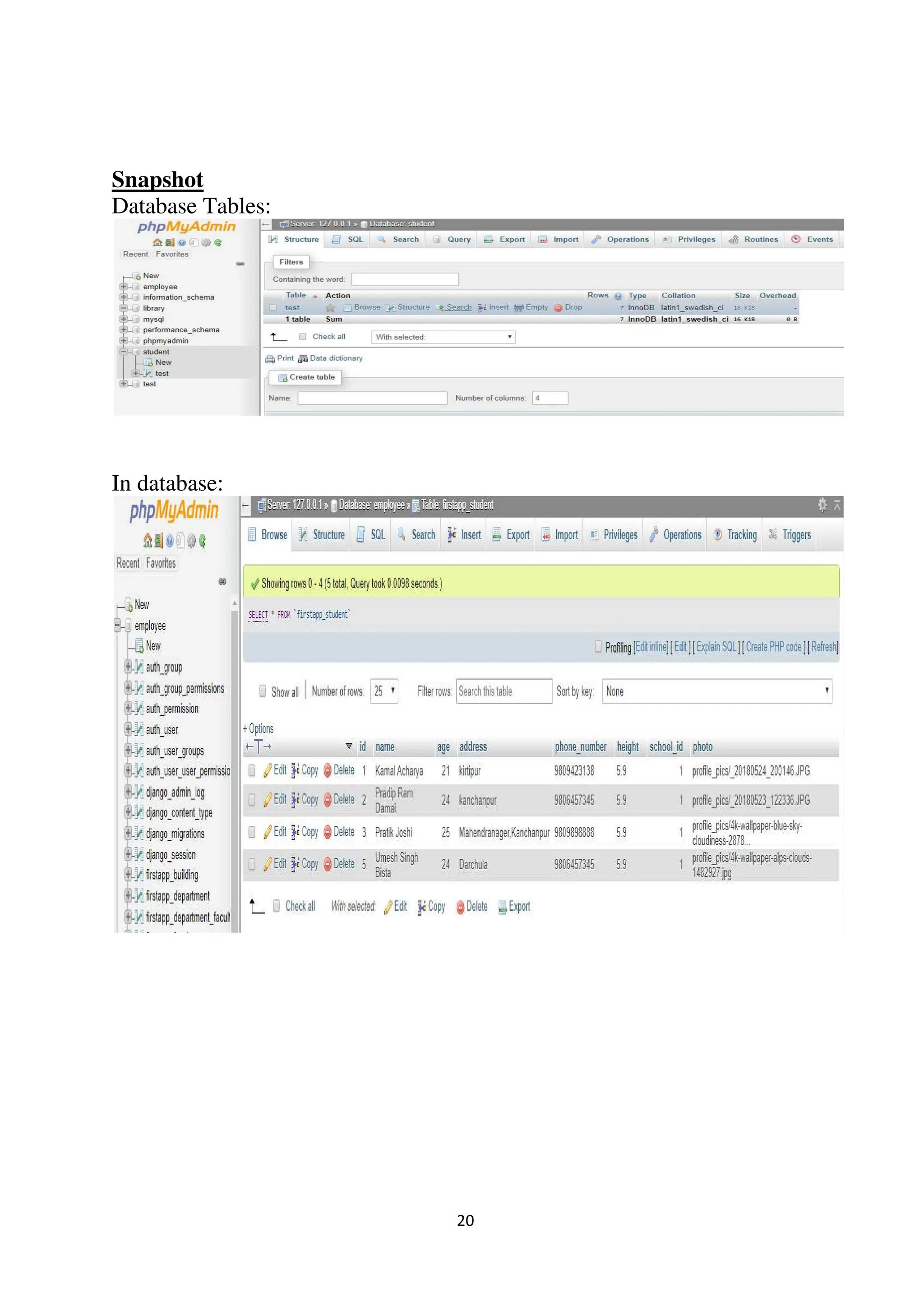
Task: Click the Data dictionary icon
Action: pos(303,359)
